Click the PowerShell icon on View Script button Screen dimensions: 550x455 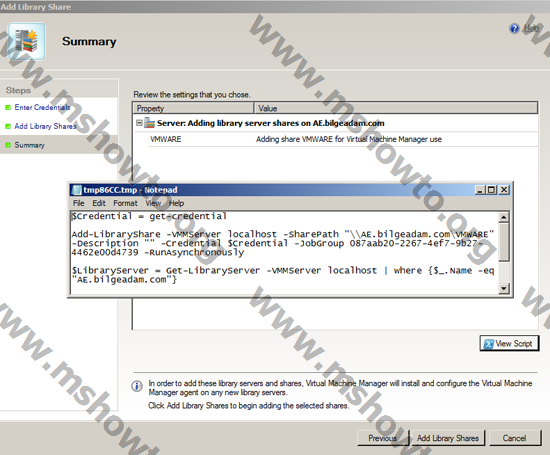pyautogui.click(x=488, y=344)
